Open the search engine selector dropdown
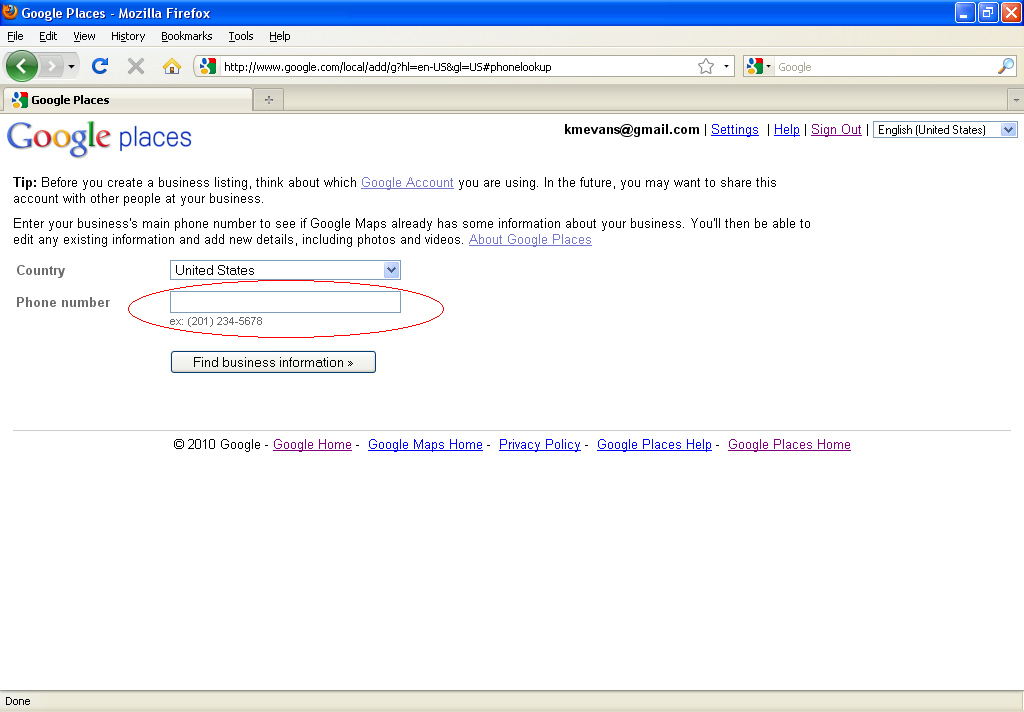1024x712 pixels. pyautogui.click(x=759, y=66)
